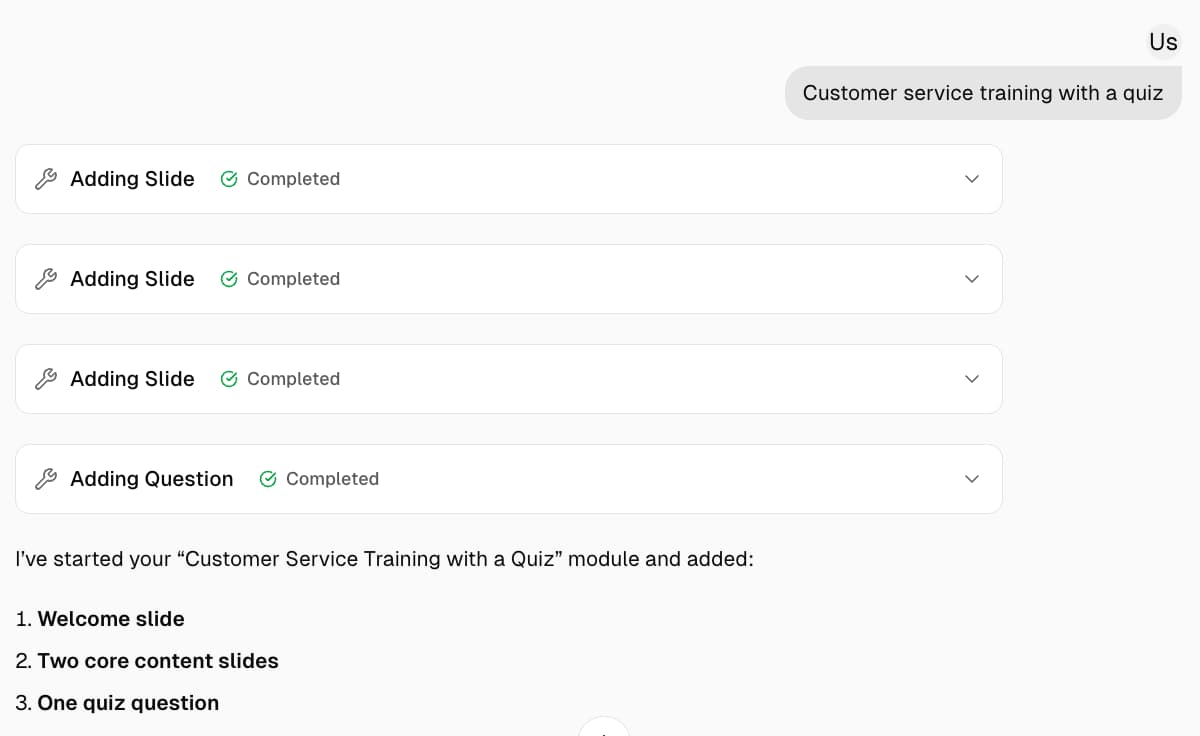Click the "Adding Question" label text
Viewport: 1200px width, 736px height.
tap(151, 479)
